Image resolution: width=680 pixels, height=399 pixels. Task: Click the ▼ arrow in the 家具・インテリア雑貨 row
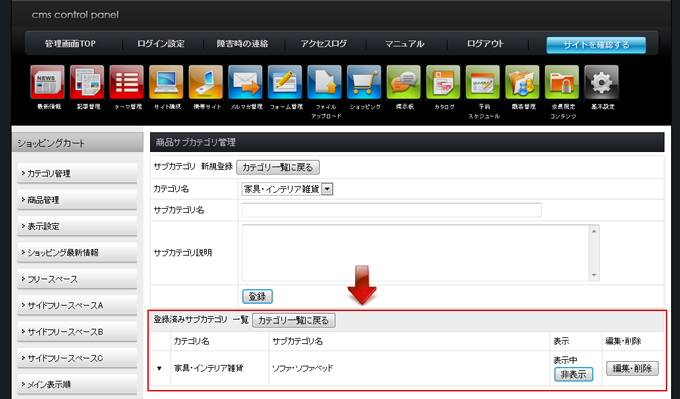pyautogui.click(x=159, y=368)
